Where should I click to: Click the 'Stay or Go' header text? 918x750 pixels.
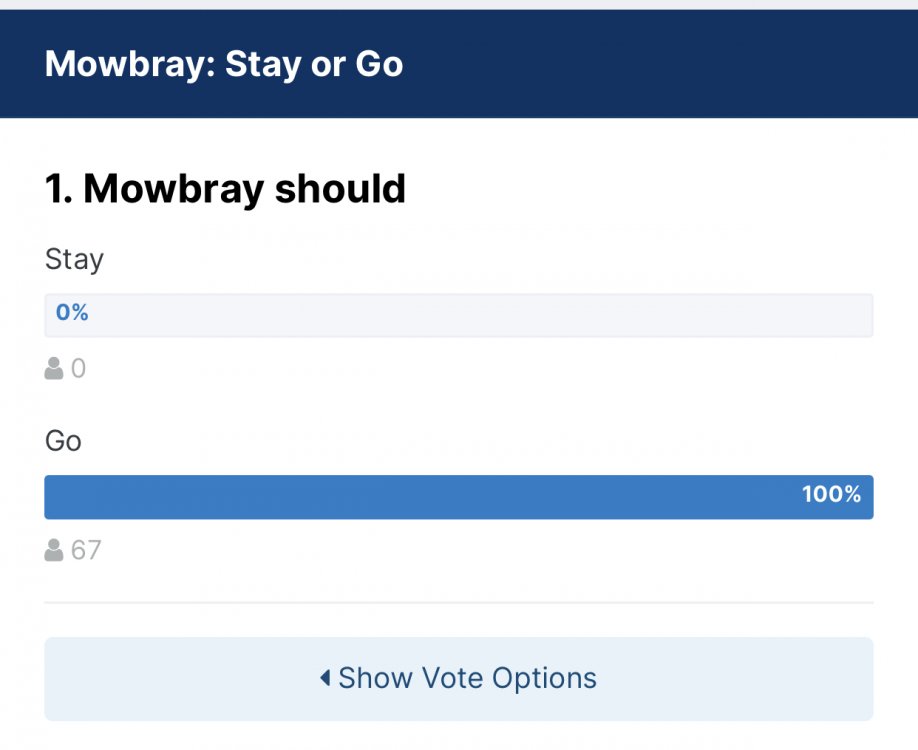314,64
